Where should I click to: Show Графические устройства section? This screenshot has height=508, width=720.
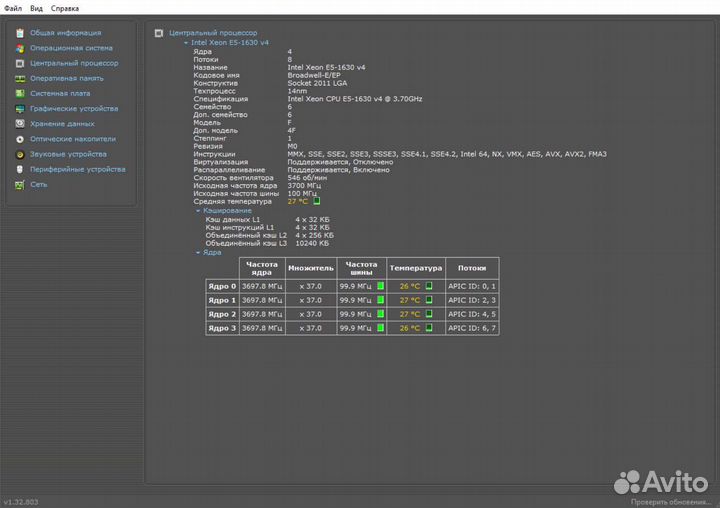pyautogui.click(x=74, y=108)
